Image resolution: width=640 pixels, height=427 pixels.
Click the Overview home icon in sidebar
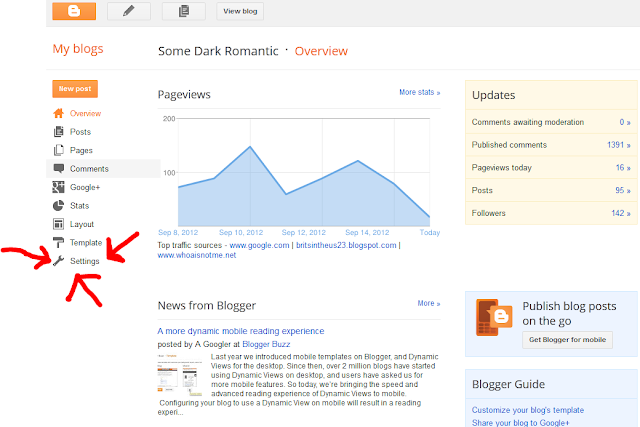58,113
